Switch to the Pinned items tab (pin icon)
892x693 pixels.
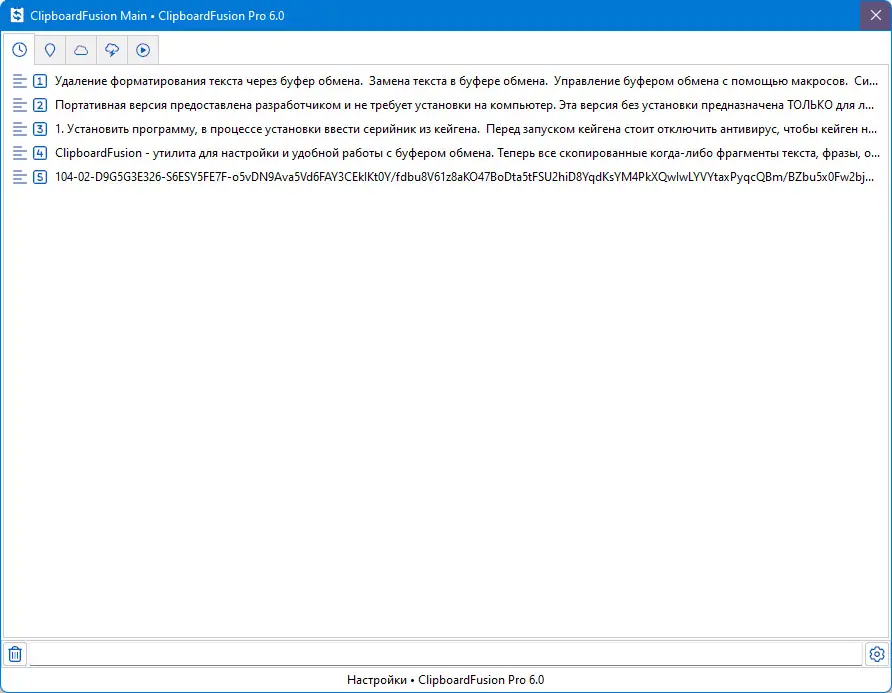[x=50, y=50]
